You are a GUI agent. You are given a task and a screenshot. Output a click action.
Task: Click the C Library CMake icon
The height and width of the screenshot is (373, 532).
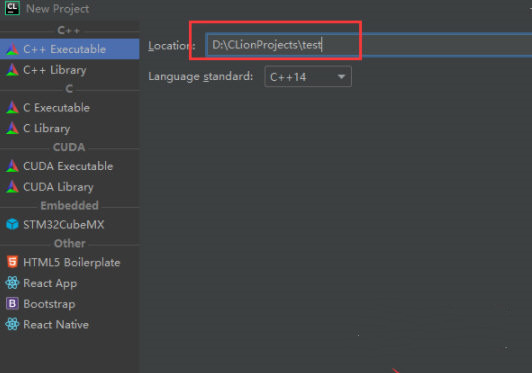pos(13,129)
